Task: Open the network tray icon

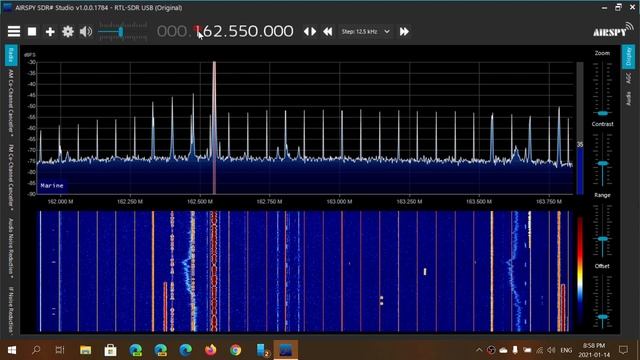Action: click(x=540, y=350)
